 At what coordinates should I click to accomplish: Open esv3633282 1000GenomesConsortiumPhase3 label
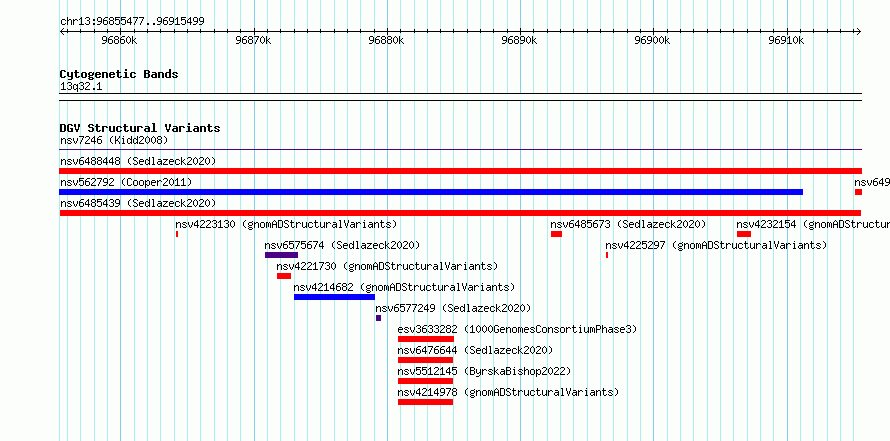coord(518,329)
